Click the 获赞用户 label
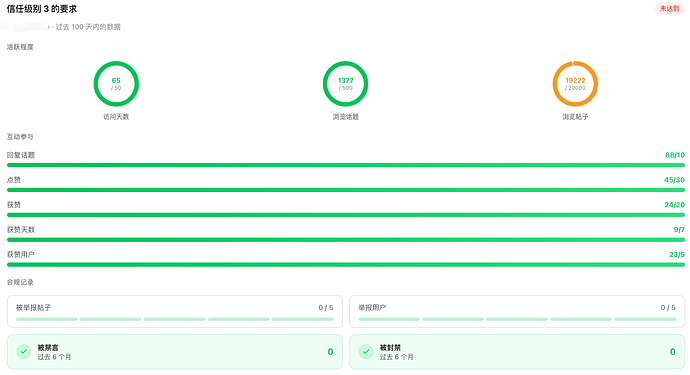Viewport: 690px width, 375px height. pyautogui.click(x=21, y=254)
